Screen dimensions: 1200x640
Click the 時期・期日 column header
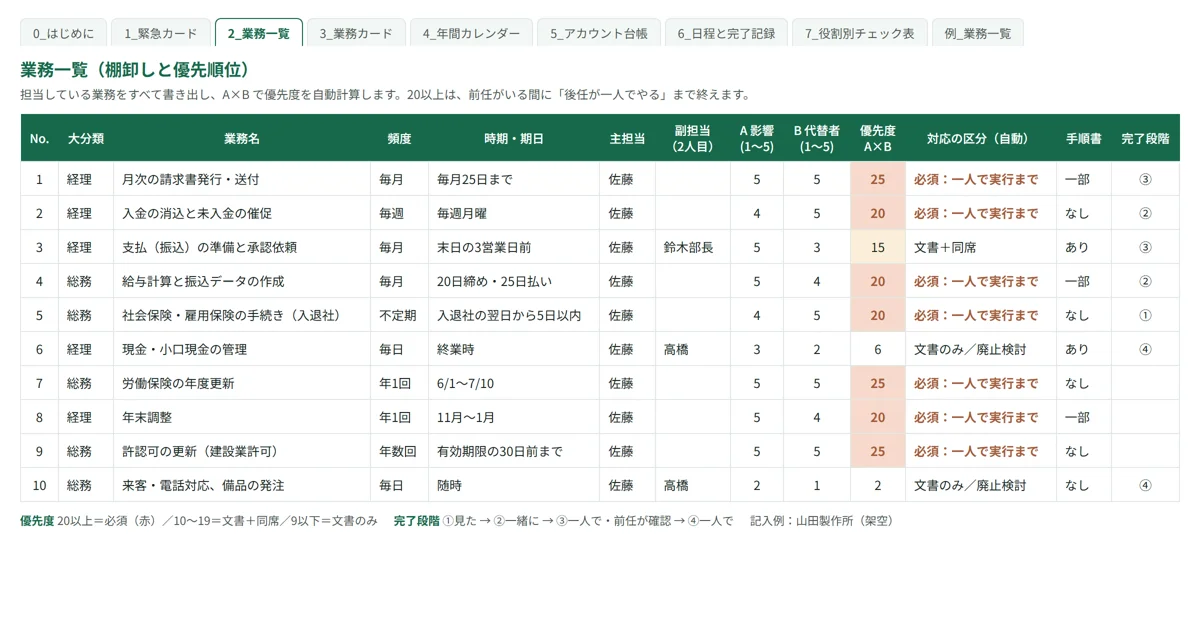coord(514,138)
